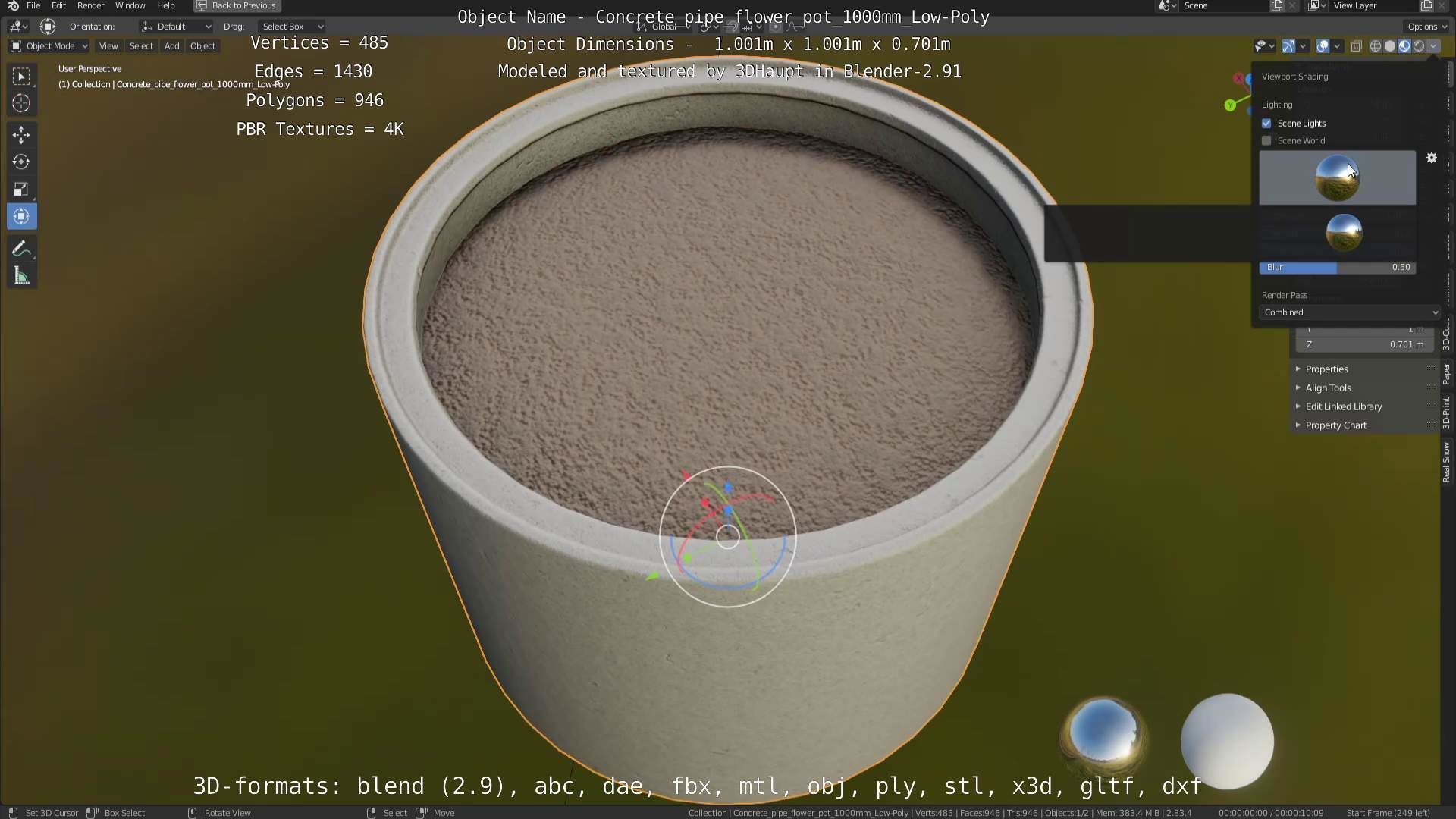
Task: Select the Transform tool
Action: [21, 216]
